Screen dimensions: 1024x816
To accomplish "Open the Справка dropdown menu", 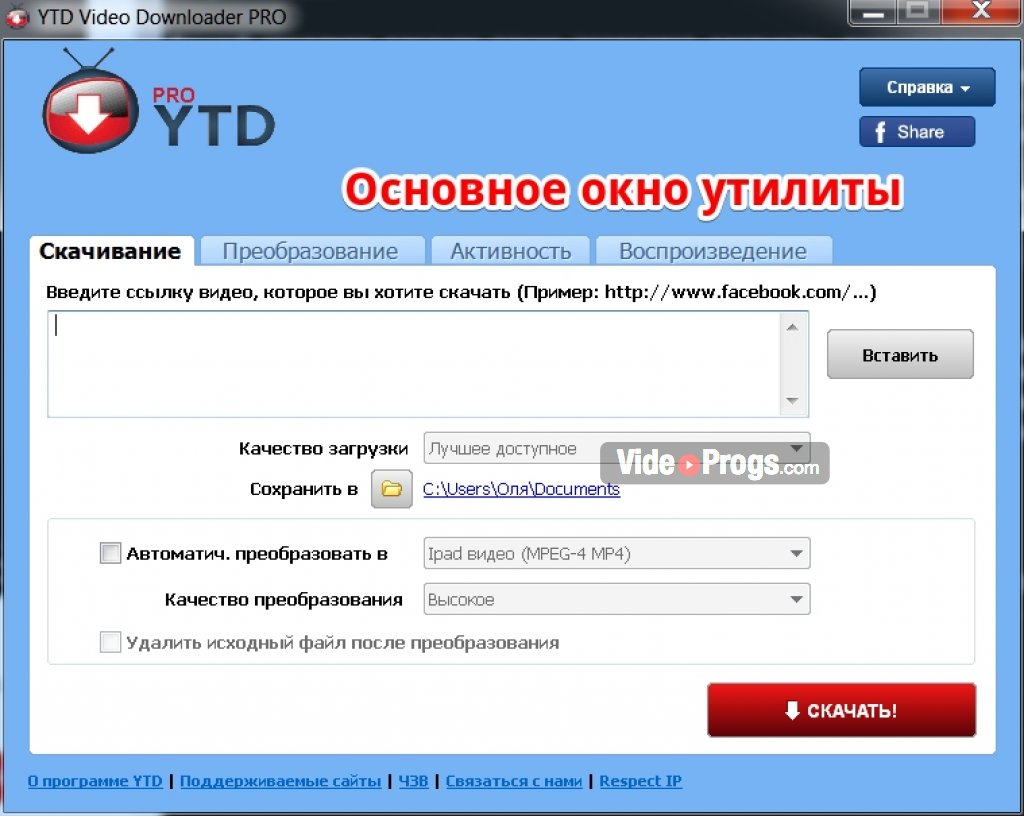I will (x=927, y=87).
